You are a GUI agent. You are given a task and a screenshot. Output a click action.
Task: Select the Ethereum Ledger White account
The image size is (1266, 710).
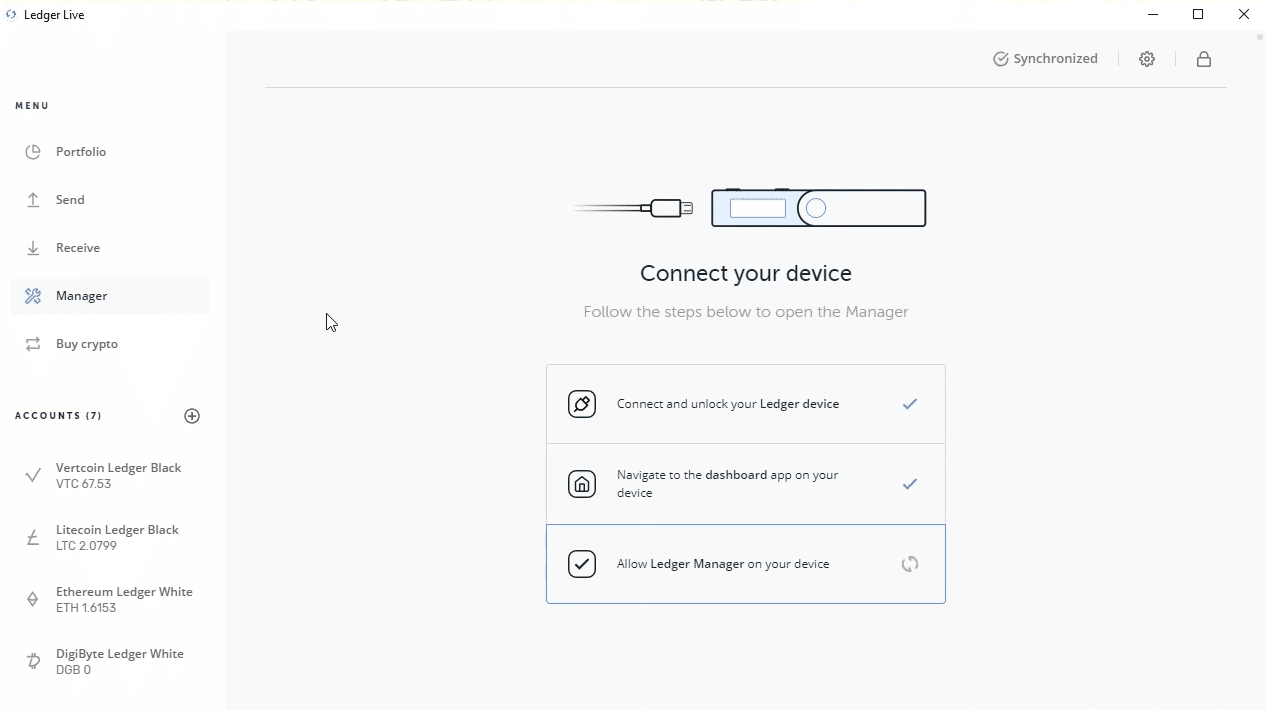pyautogui.click(x=124, y=599)
